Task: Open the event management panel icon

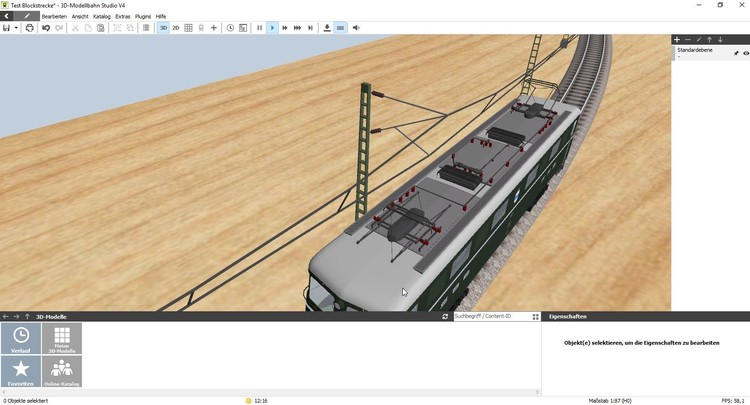Action: tap(243, 28)
